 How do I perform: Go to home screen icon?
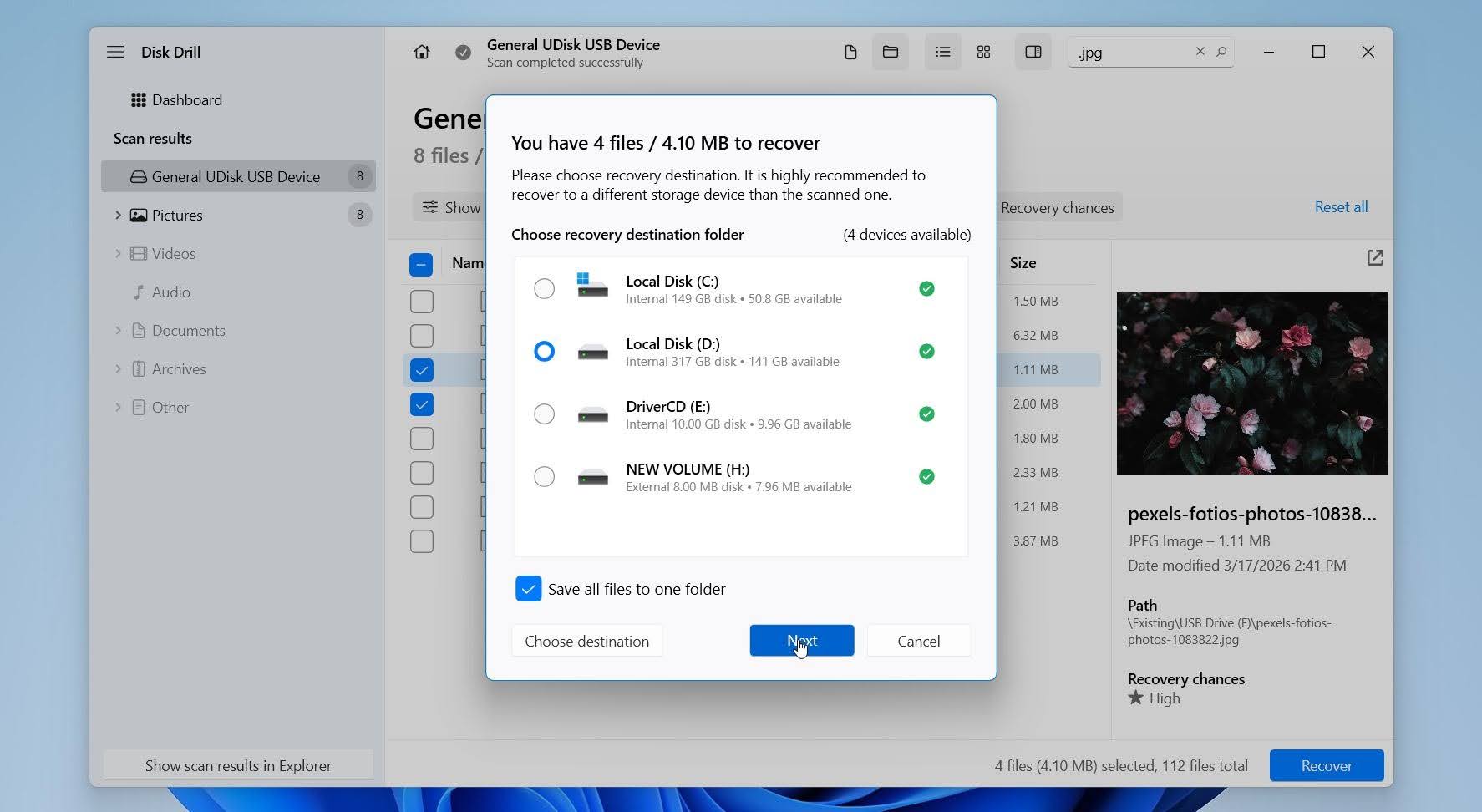pyautogui.click(x=422, y=52)
